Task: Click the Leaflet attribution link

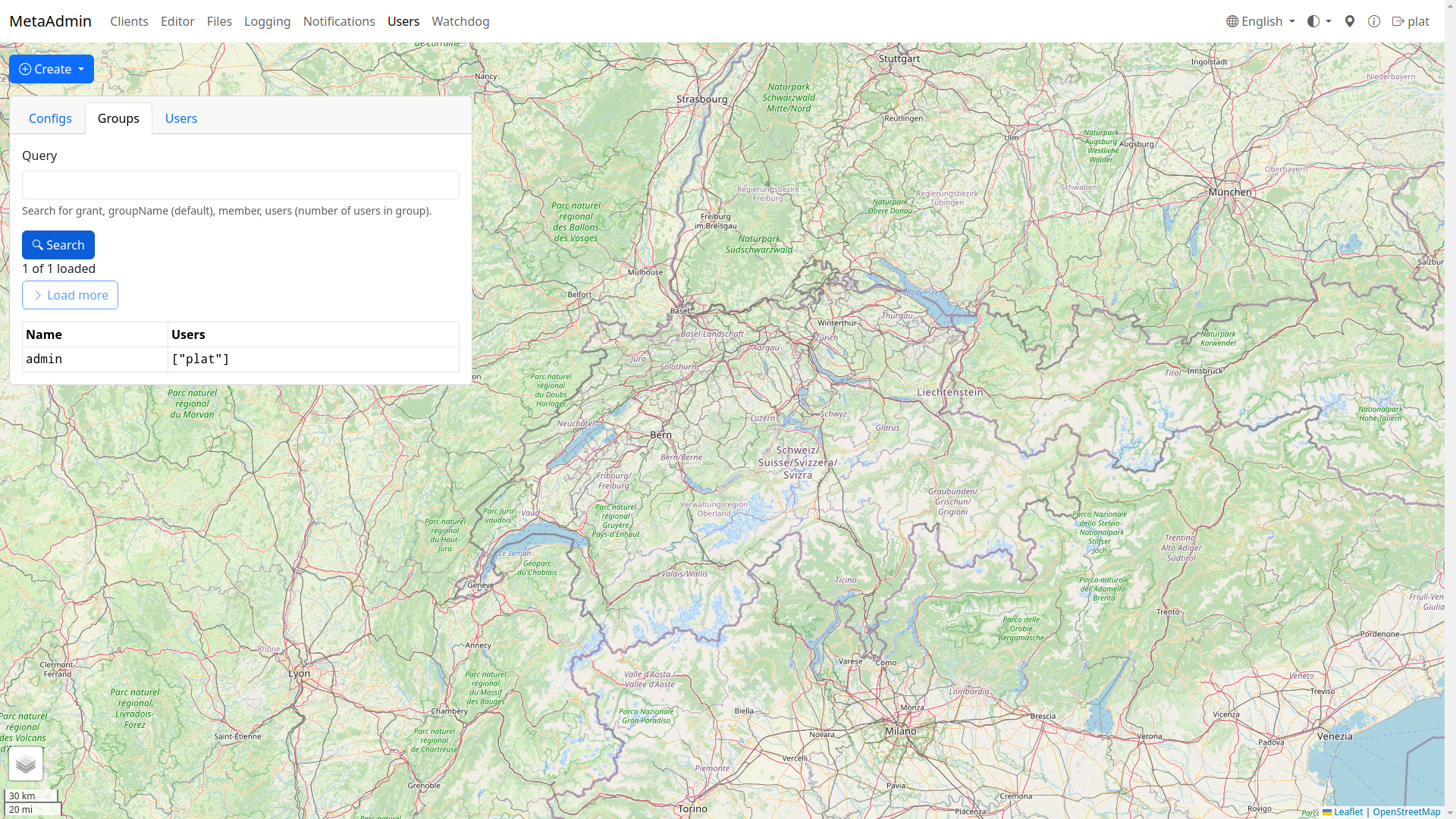Action: coord(1348,811)
